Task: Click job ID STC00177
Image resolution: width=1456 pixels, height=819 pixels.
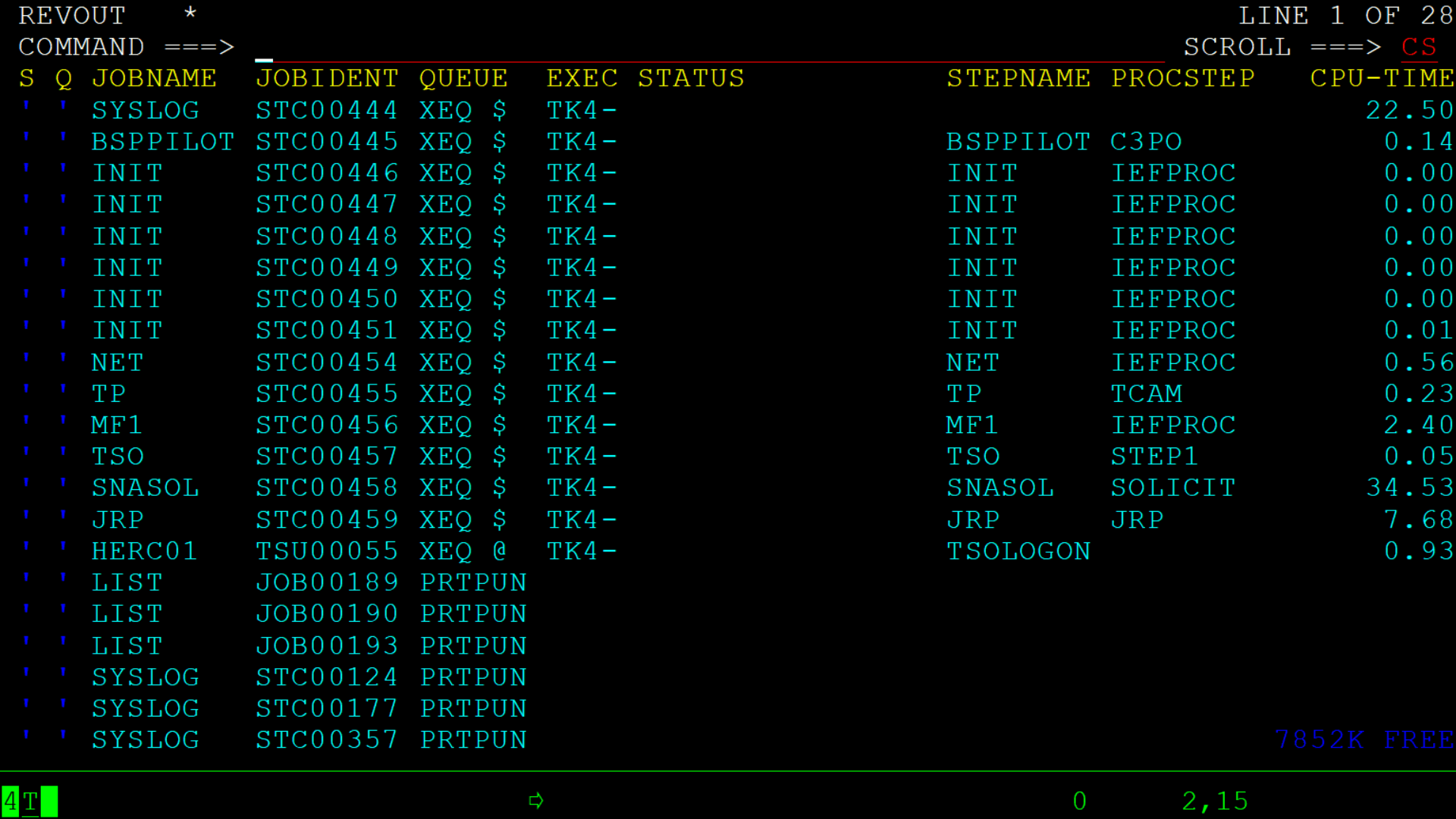Action: [327, 708]
